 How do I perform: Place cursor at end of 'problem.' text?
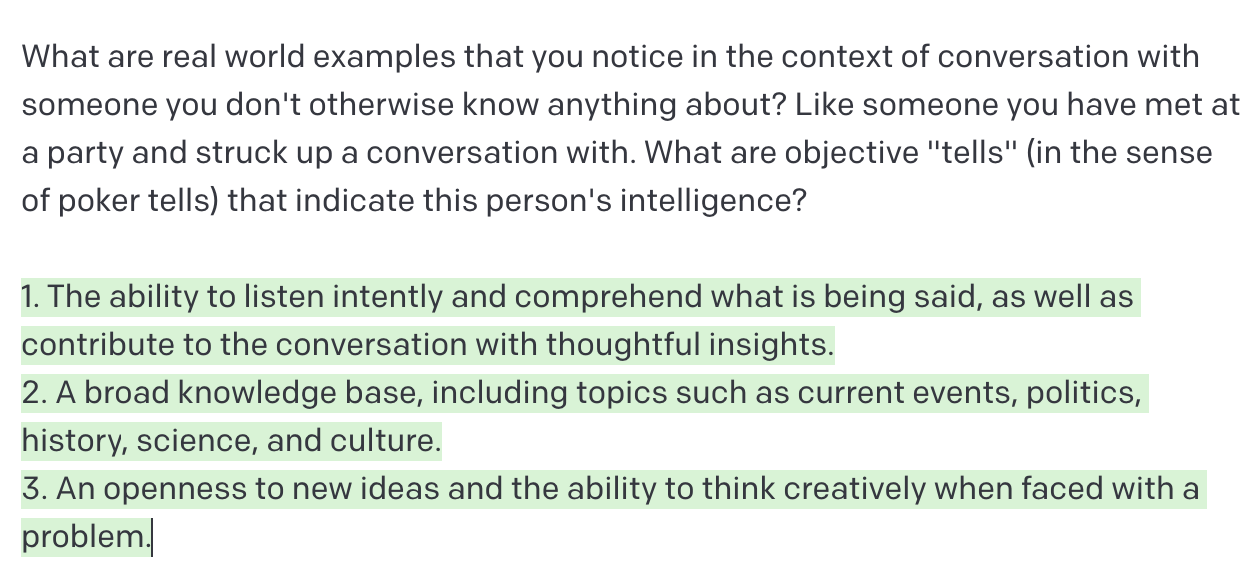pos(151,538)
